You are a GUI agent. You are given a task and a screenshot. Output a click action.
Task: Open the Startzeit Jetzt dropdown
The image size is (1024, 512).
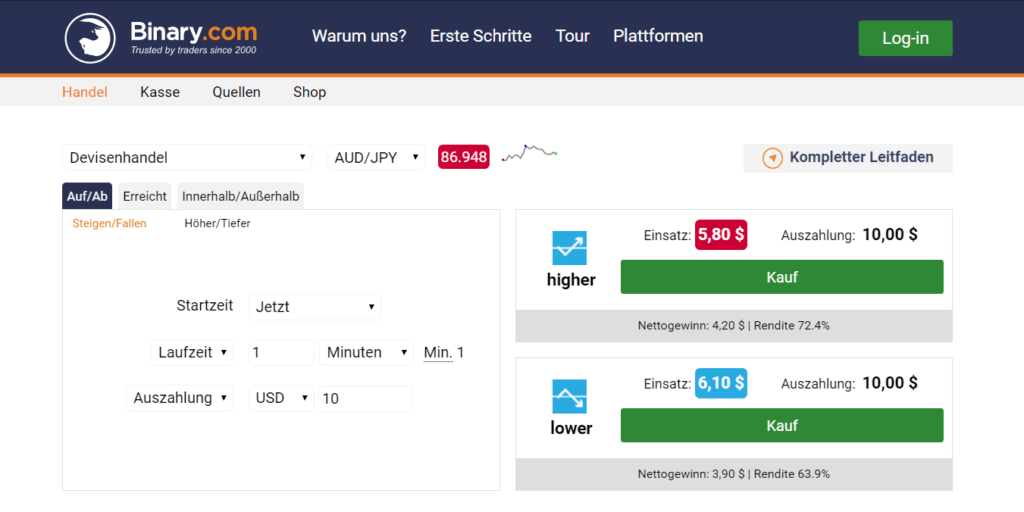315,306
